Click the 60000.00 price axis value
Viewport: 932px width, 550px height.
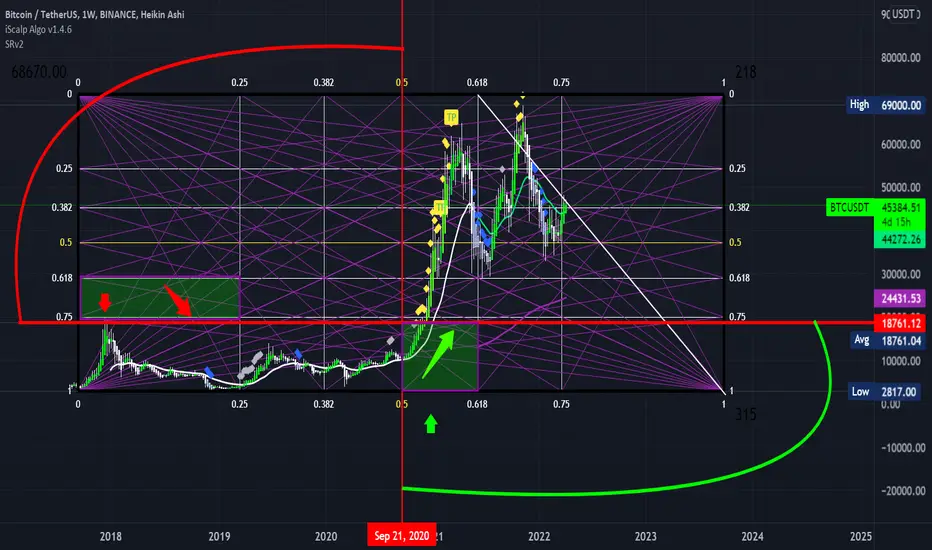click(900, 144)
